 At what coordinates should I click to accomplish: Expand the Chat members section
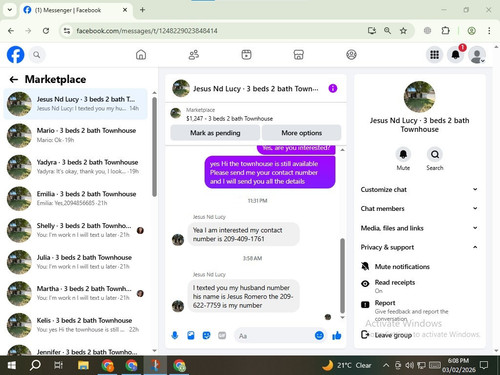pyautogui.click(x=419, y=208)
